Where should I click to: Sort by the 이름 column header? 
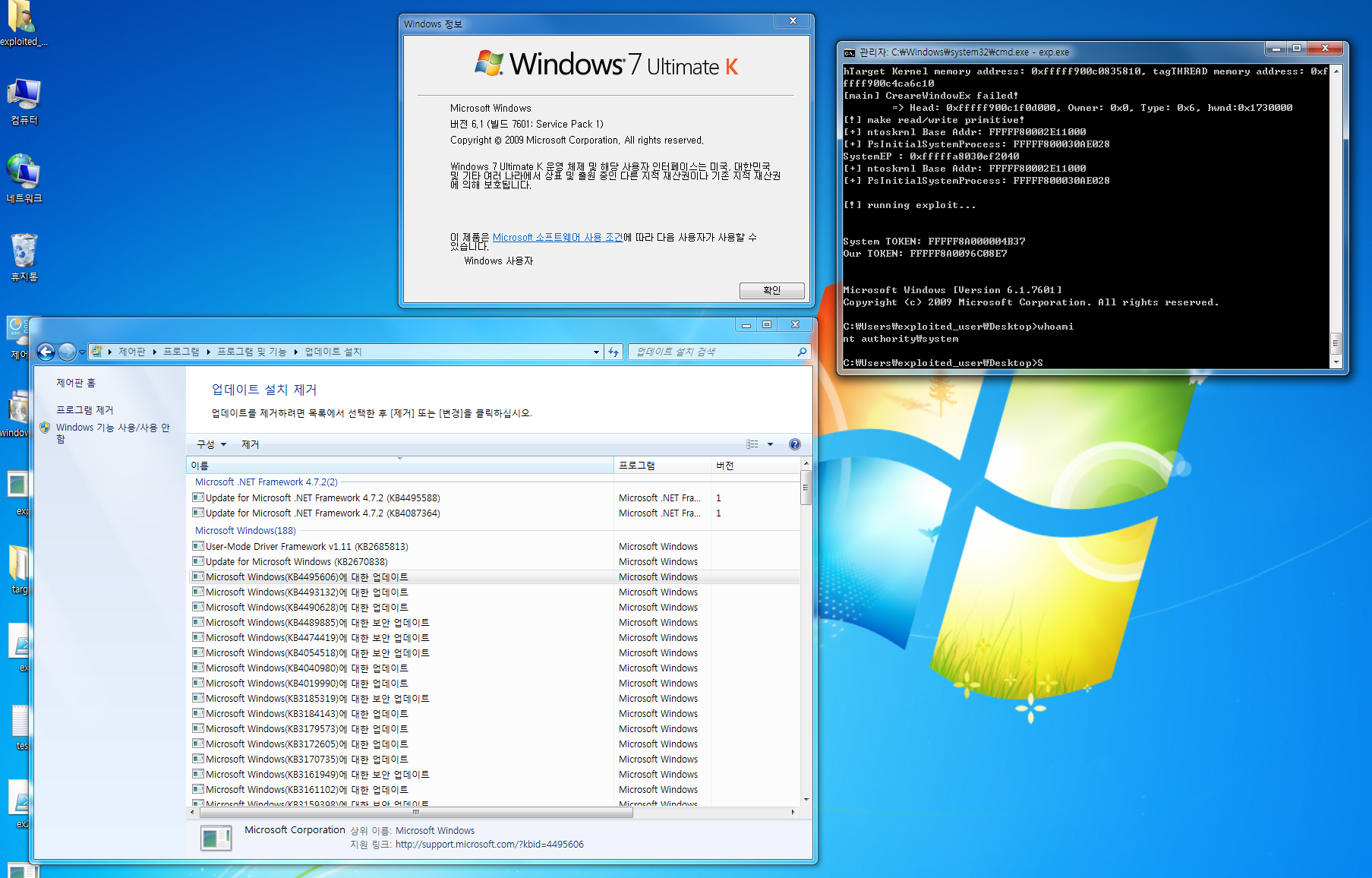(400, 466)
